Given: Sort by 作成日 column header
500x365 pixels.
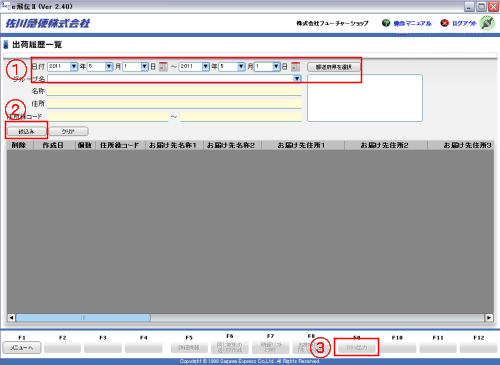Looking at the screenshot, I should coord(53,145).
